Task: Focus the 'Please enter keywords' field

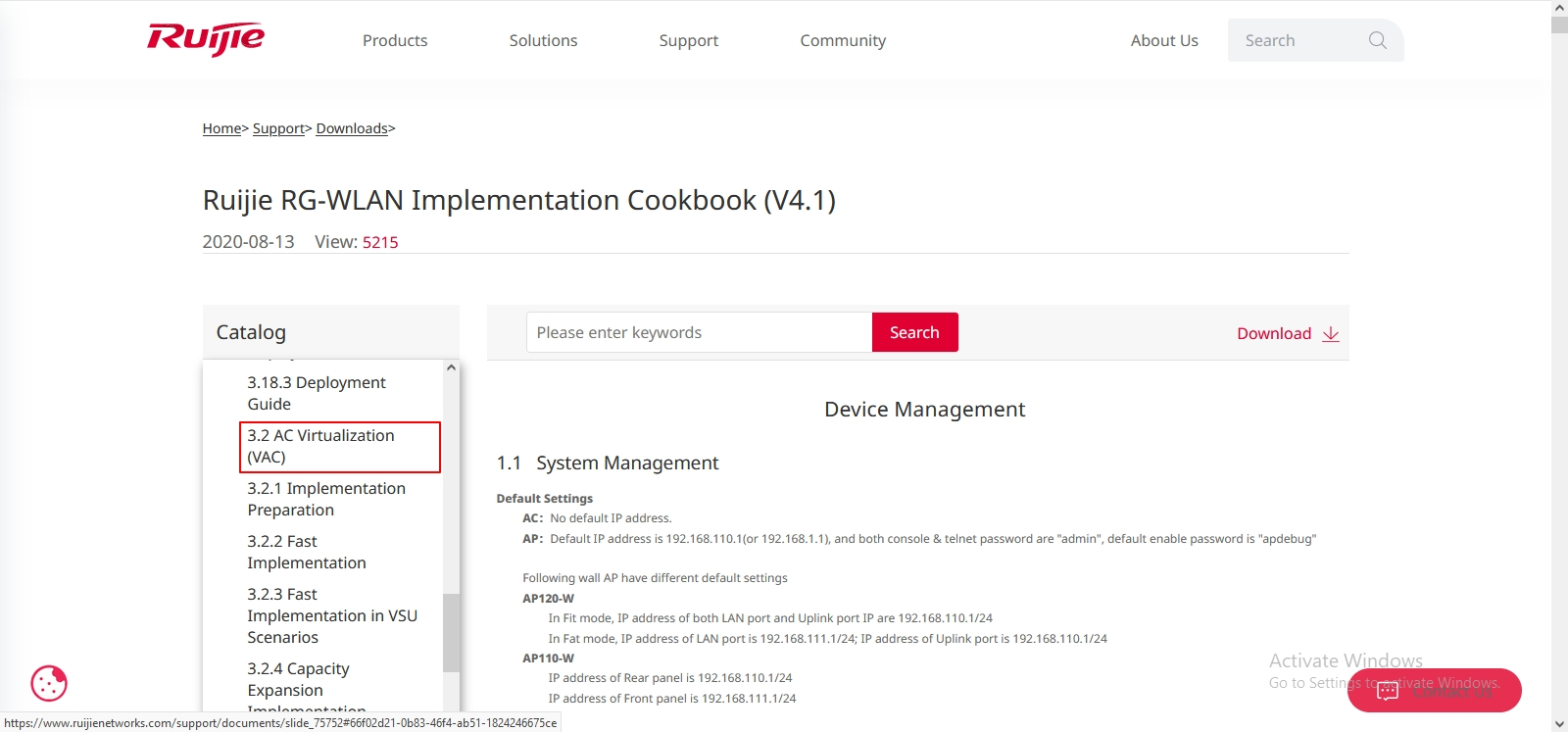Action: [699, 332]
